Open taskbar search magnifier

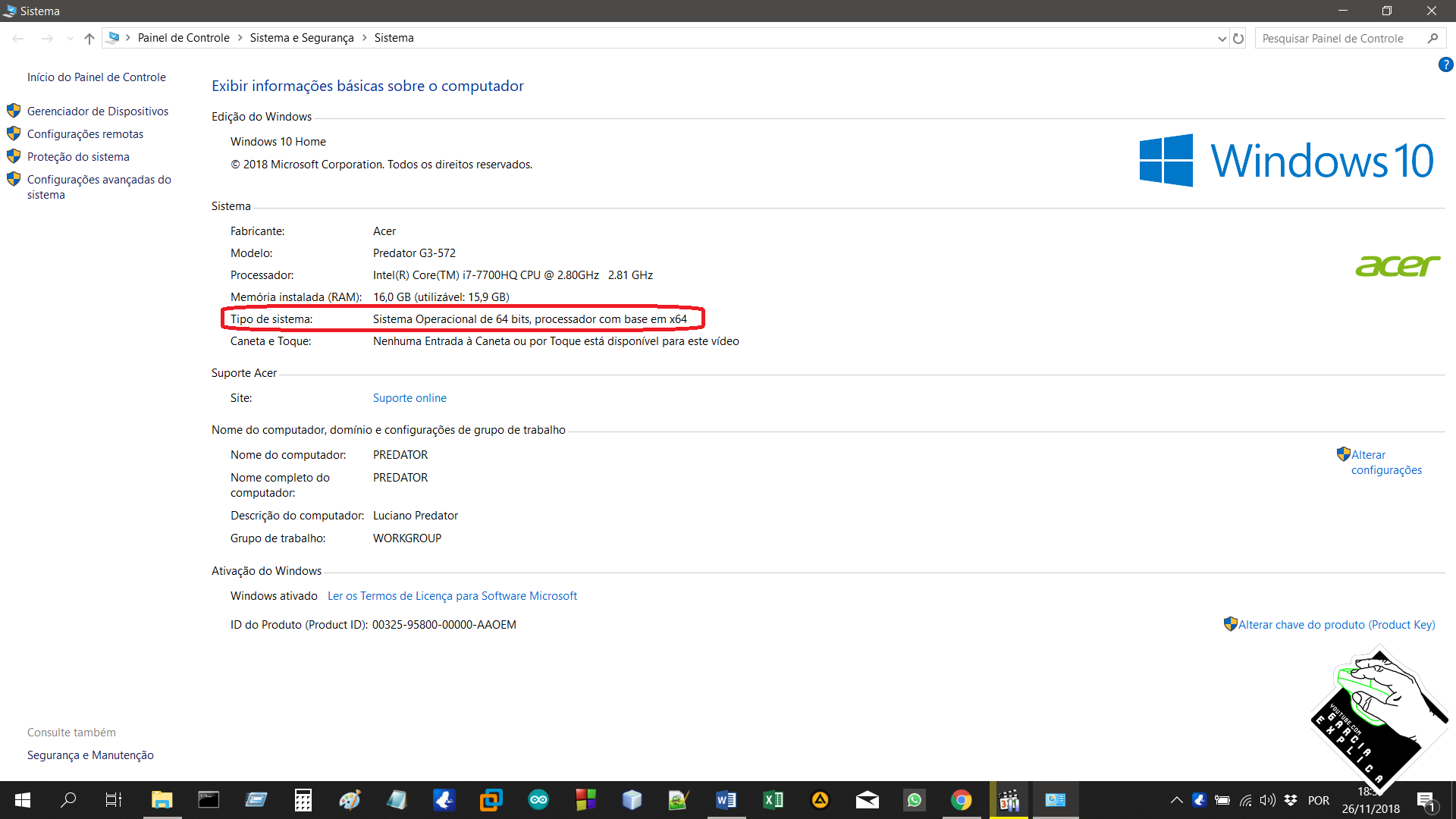pos(68,799)
